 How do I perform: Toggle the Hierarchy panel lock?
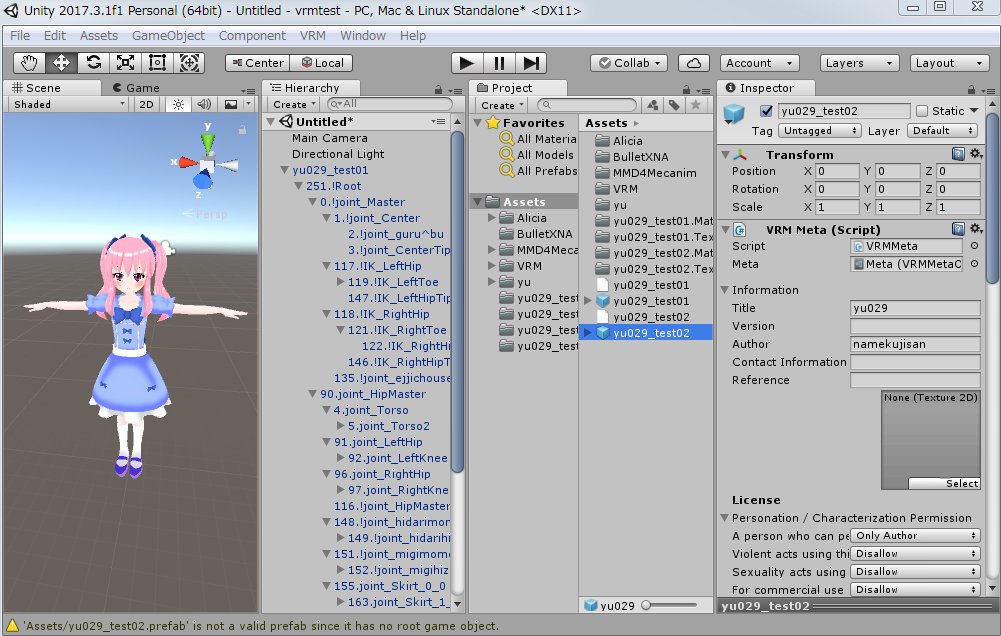pos(438,89)
